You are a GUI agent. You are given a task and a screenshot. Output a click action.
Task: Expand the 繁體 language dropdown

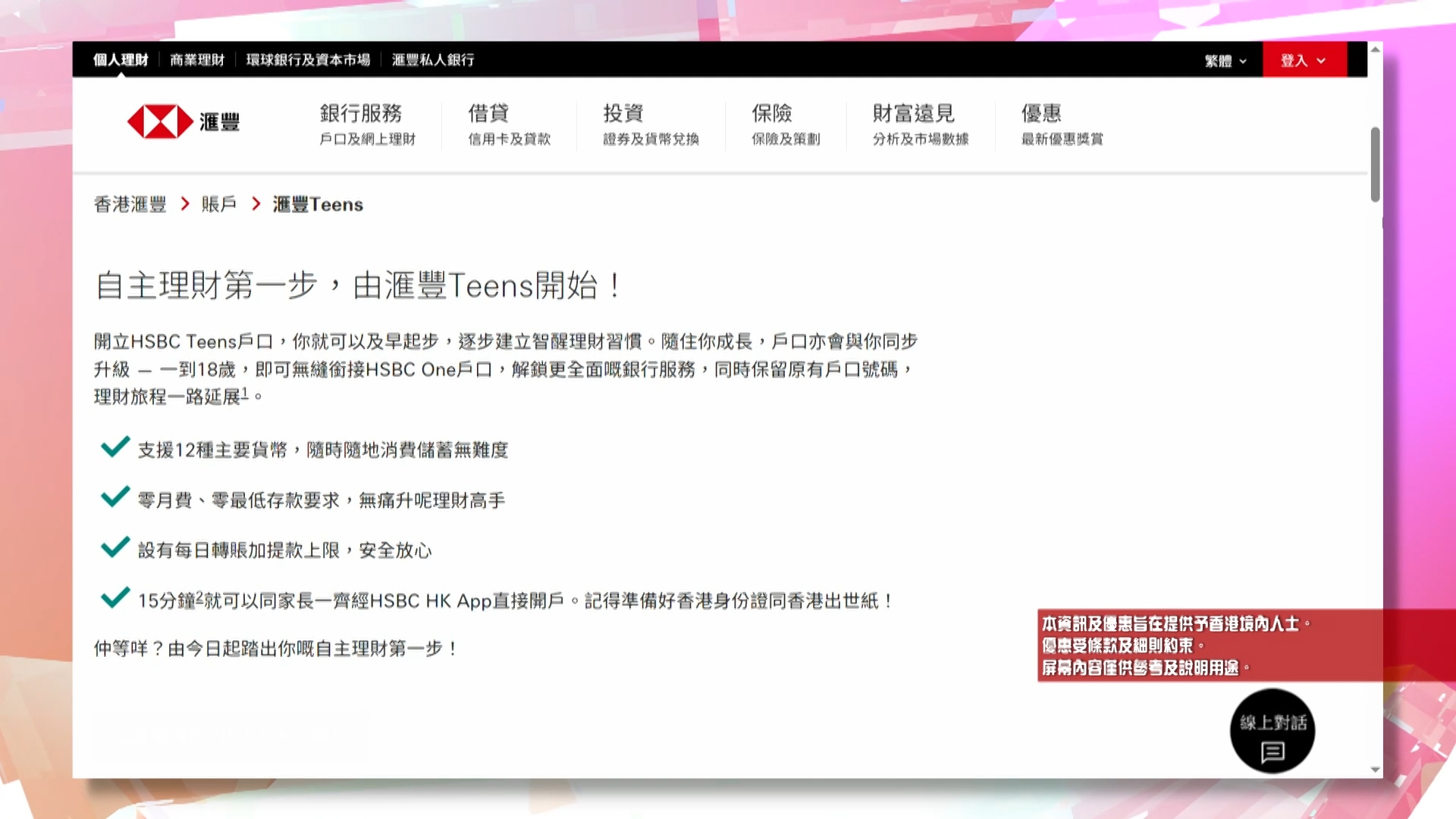(x=1224, y=59)
